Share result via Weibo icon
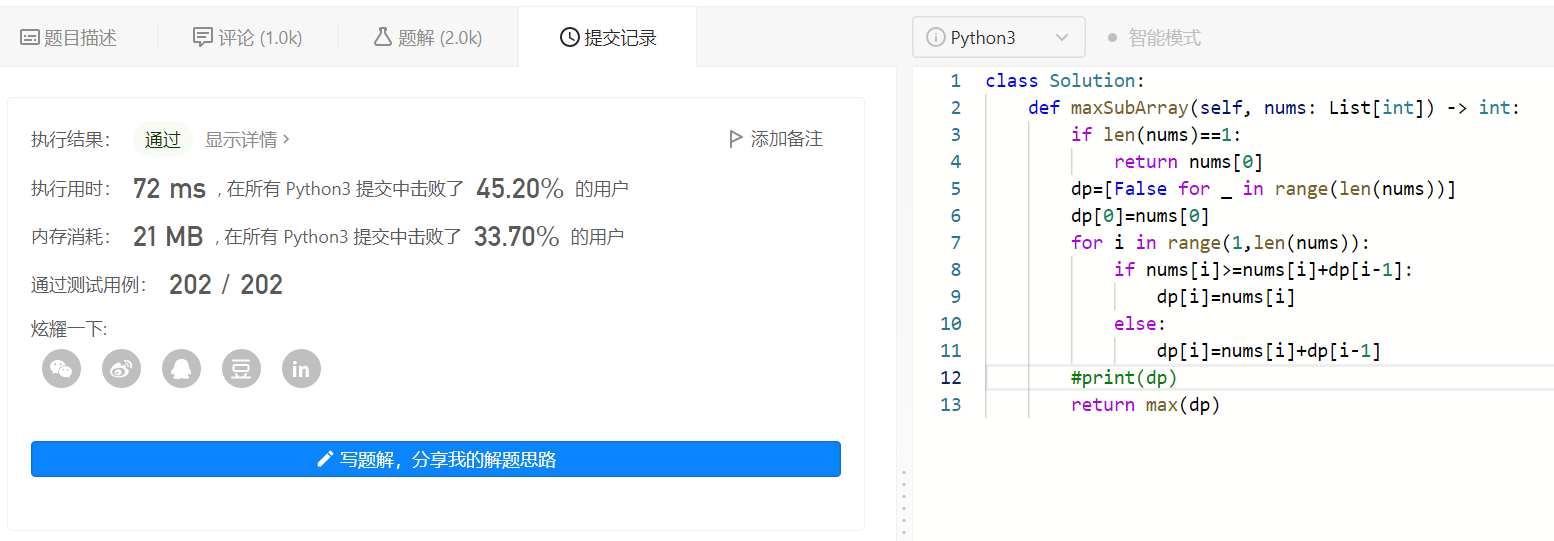 tap(121, 369)
